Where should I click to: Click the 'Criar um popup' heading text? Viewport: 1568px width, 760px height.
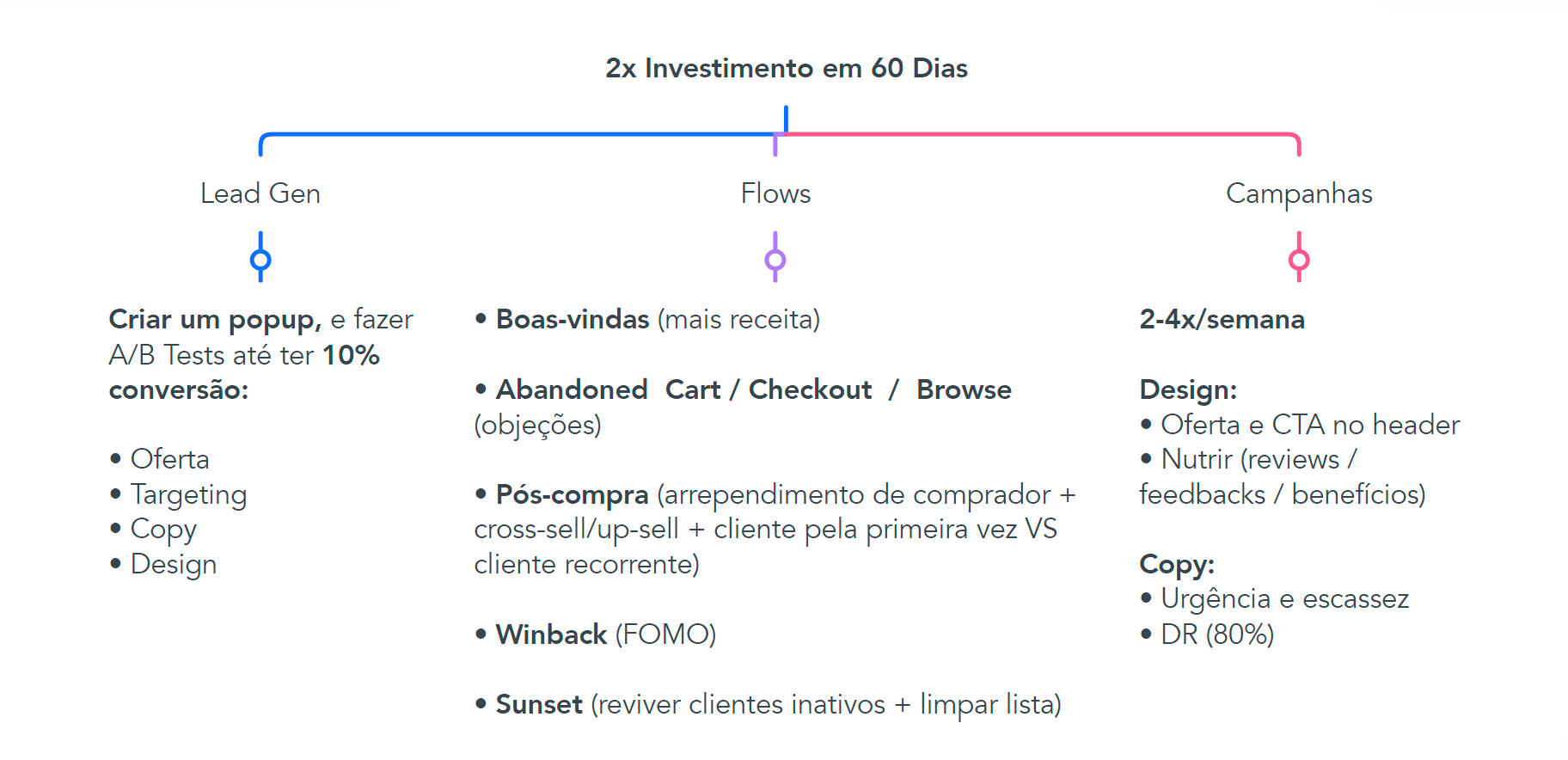(215, 320)
